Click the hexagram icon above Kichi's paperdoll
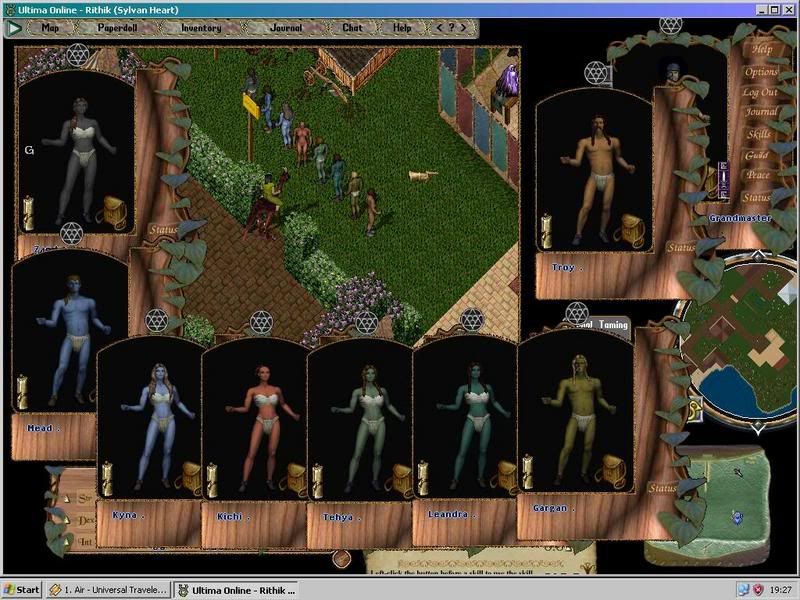 click(x=261, y=322)
